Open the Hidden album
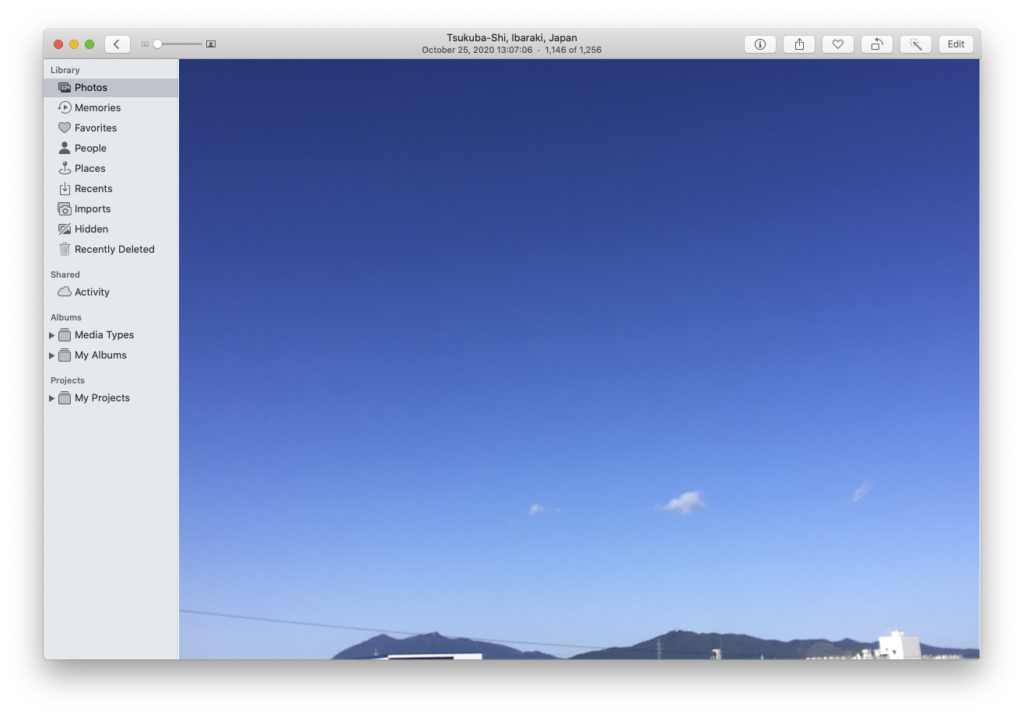The image size is (1024, 717). pos(91,229)
